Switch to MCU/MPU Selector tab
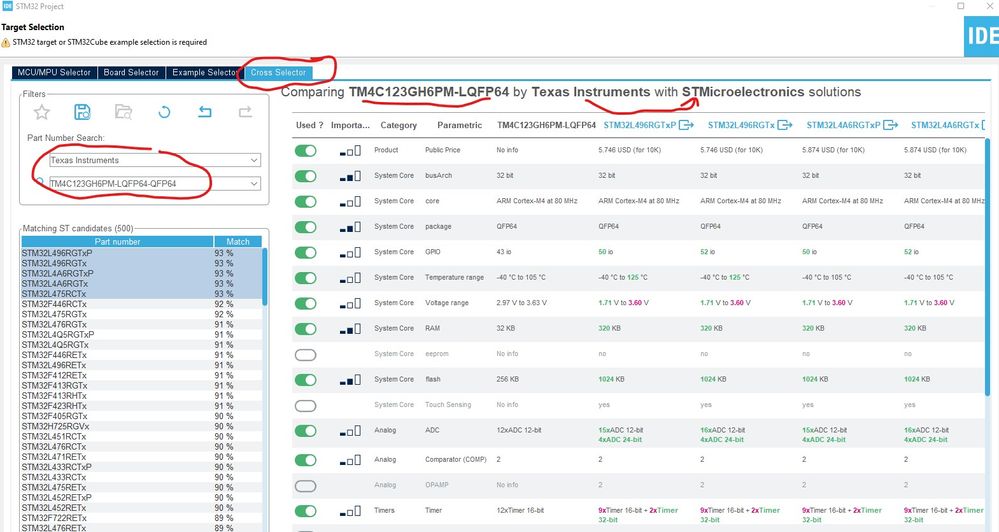 (x=54, y=73)
